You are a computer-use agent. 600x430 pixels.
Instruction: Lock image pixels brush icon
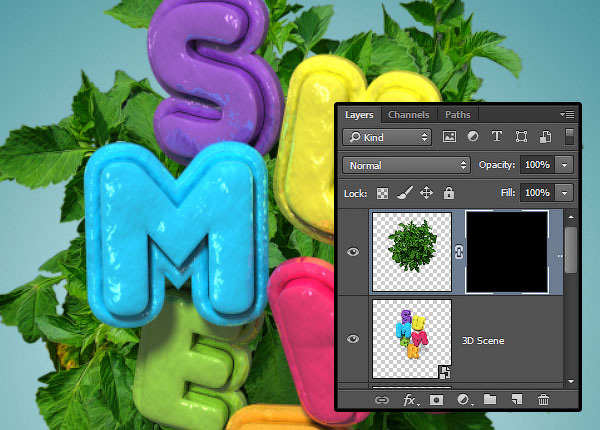pos(404,193)
